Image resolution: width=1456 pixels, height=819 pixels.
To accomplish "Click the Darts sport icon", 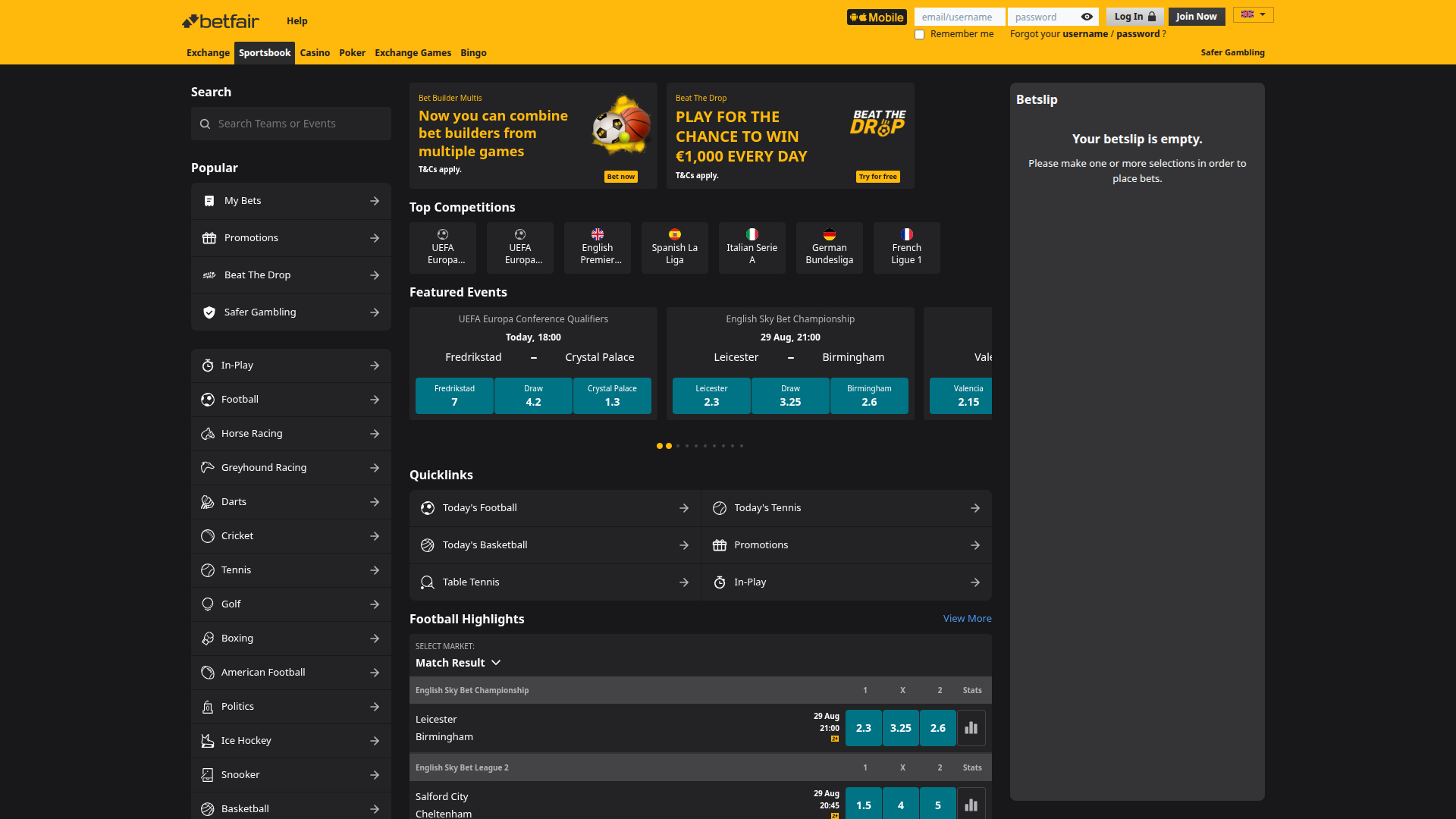I will click(208, 501).
